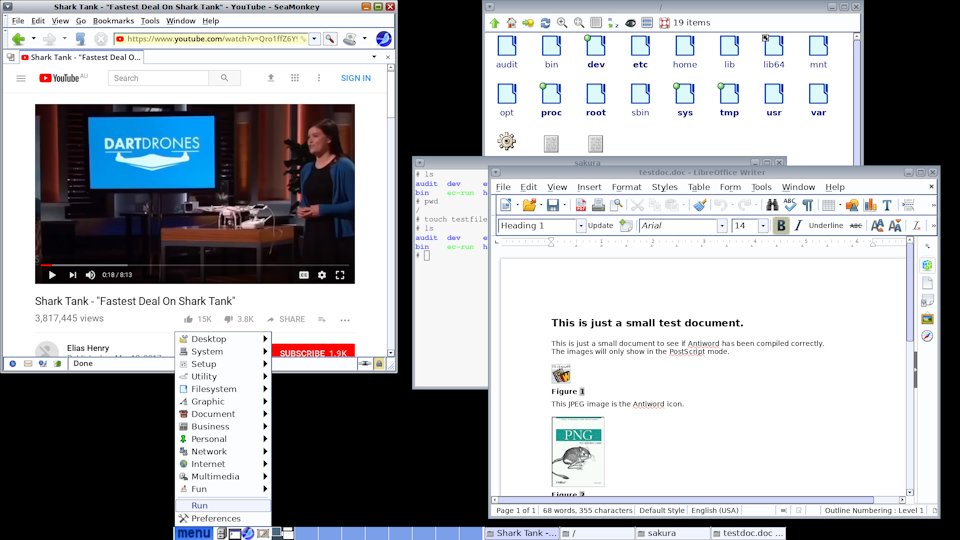This screenshot has height=540, width=960.
Task: Click the Update style button in Writer
Action: [x=600, y=225]
